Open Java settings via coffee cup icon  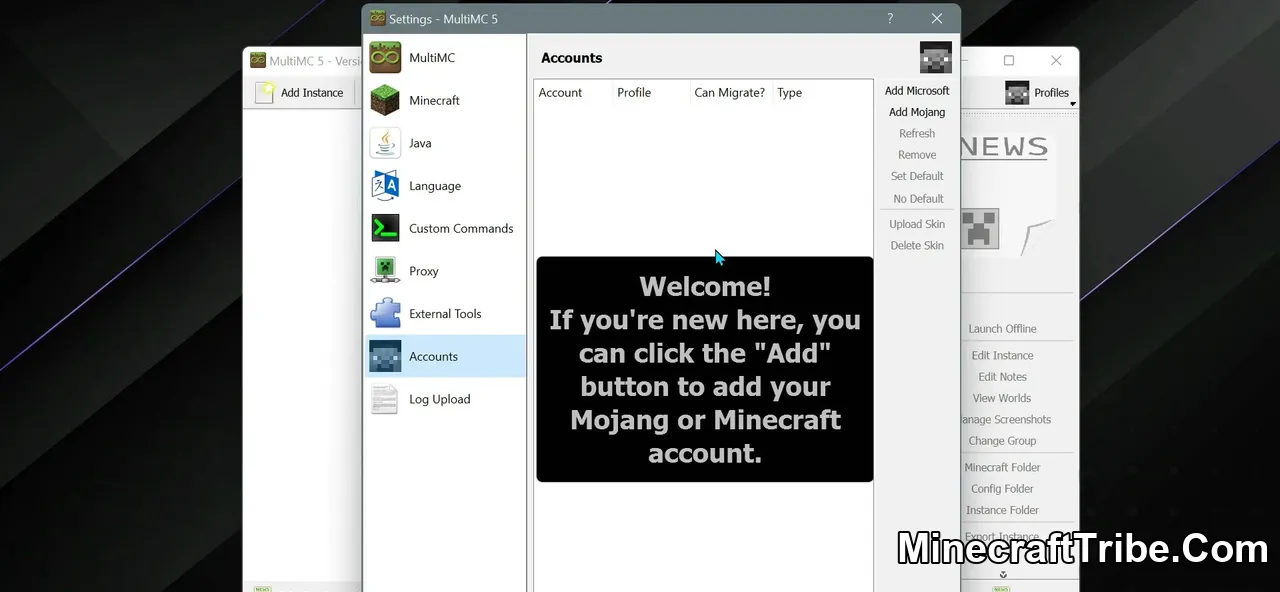tap(385, 143)
